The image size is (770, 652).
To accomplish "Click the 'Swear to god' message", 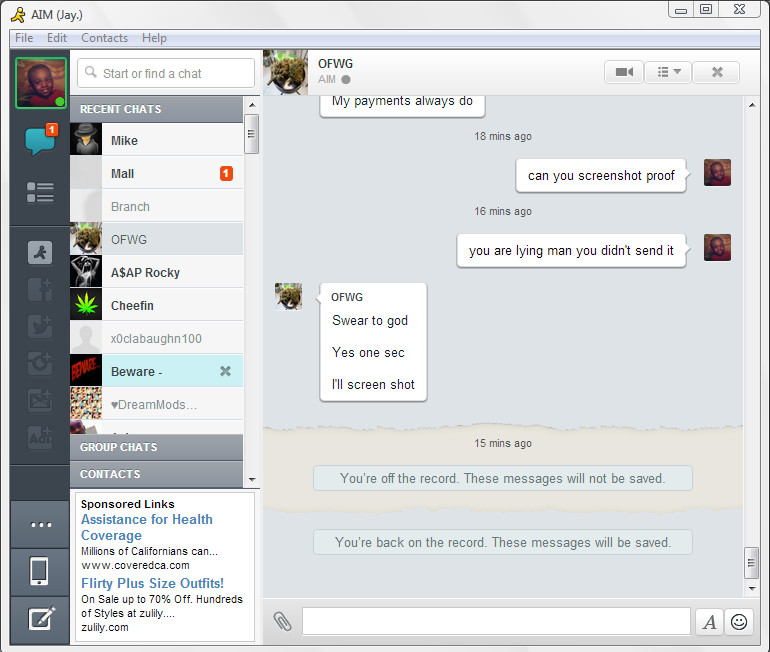I will click(x=370, y=320).
